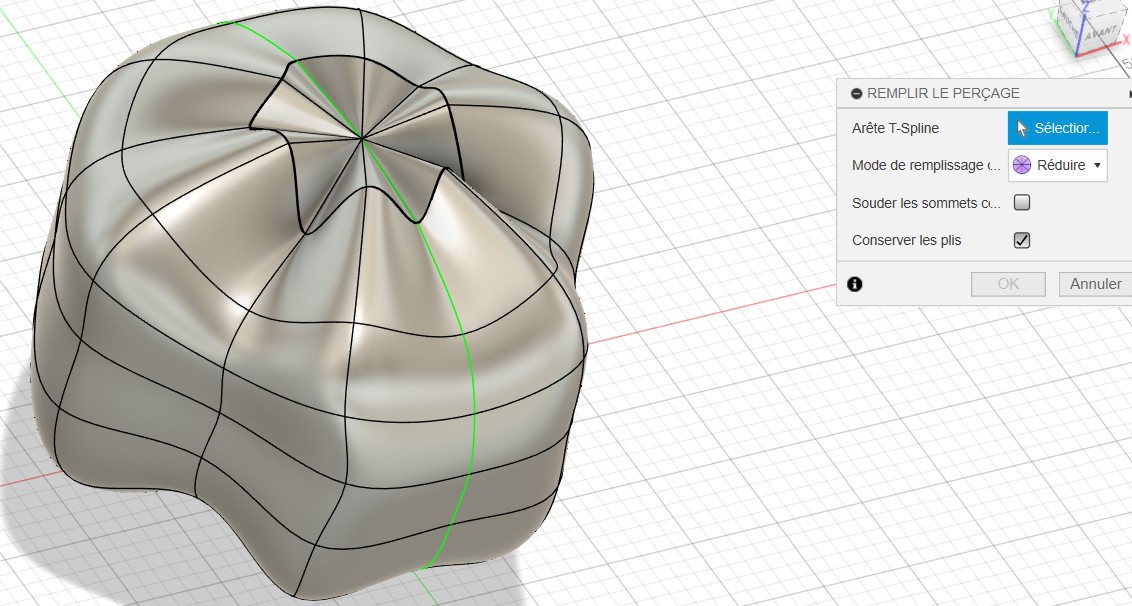The width and height of the screenshot is (1132, 606).
Task: Click the greyed-out OK button
Action: 1008,284
